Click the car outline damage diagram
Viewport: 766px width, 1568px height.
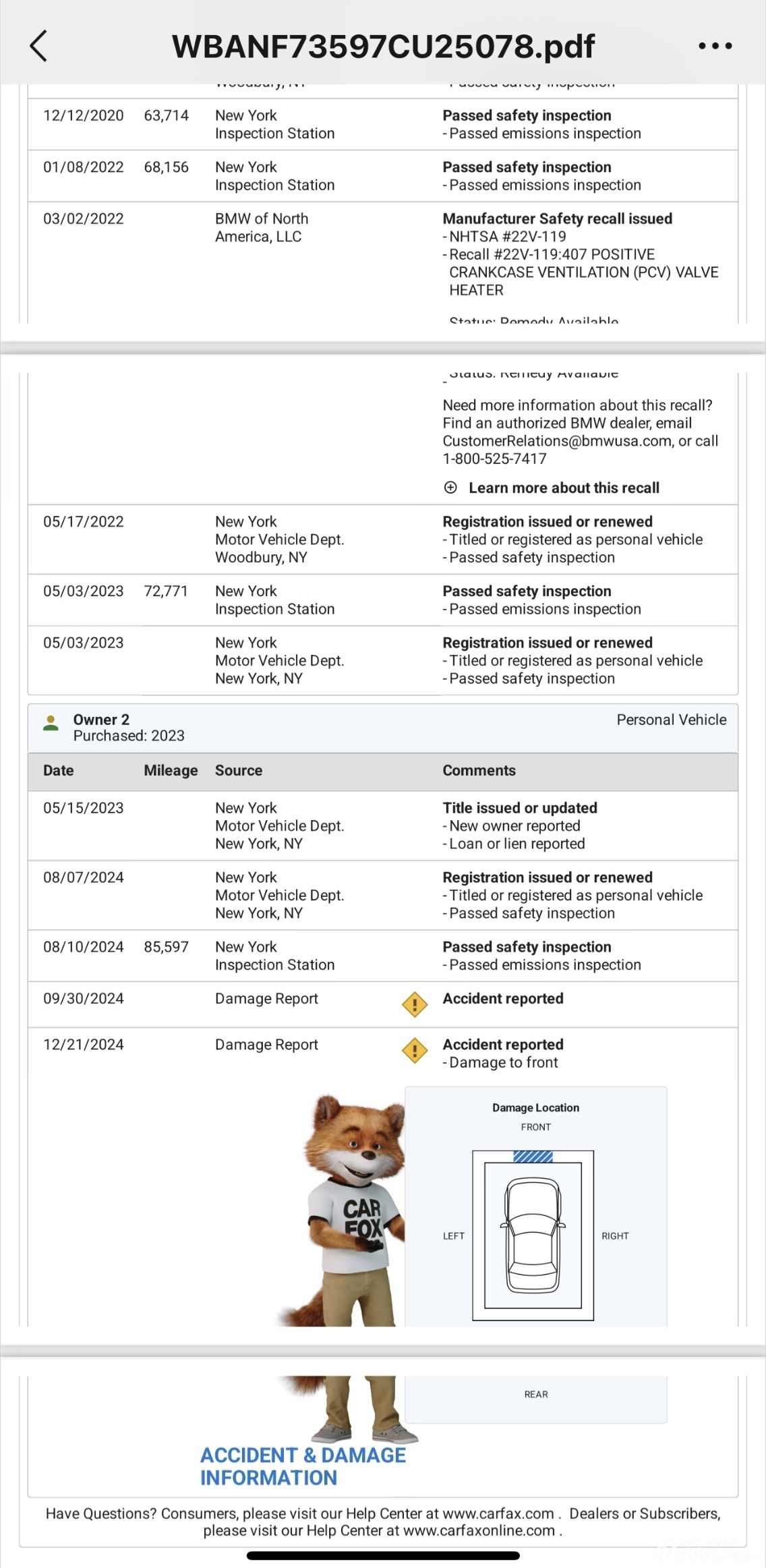pyautogui.click(x=533, y=1235)
